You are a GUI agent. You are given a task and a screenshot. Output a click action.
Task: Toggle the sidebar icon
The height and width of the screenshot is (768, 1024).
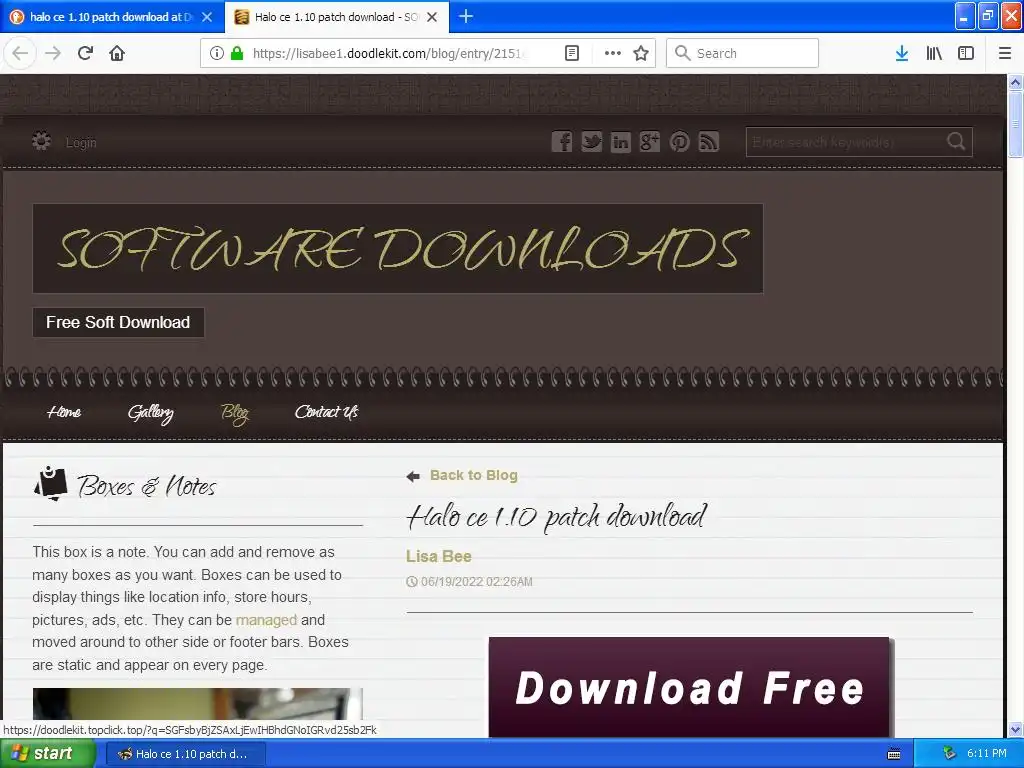[x=966, y=53]
